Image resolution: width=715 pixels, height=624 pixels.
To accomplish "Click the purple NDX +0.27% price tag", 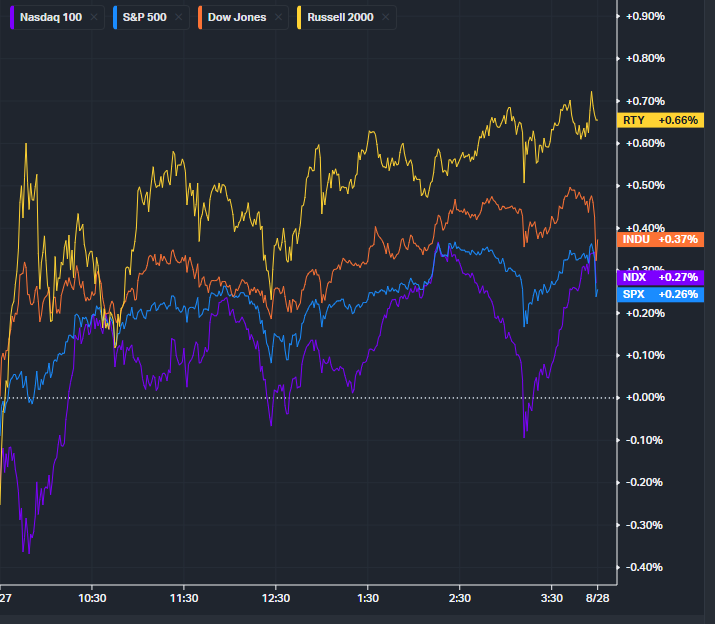I will [x=661, y=278].
